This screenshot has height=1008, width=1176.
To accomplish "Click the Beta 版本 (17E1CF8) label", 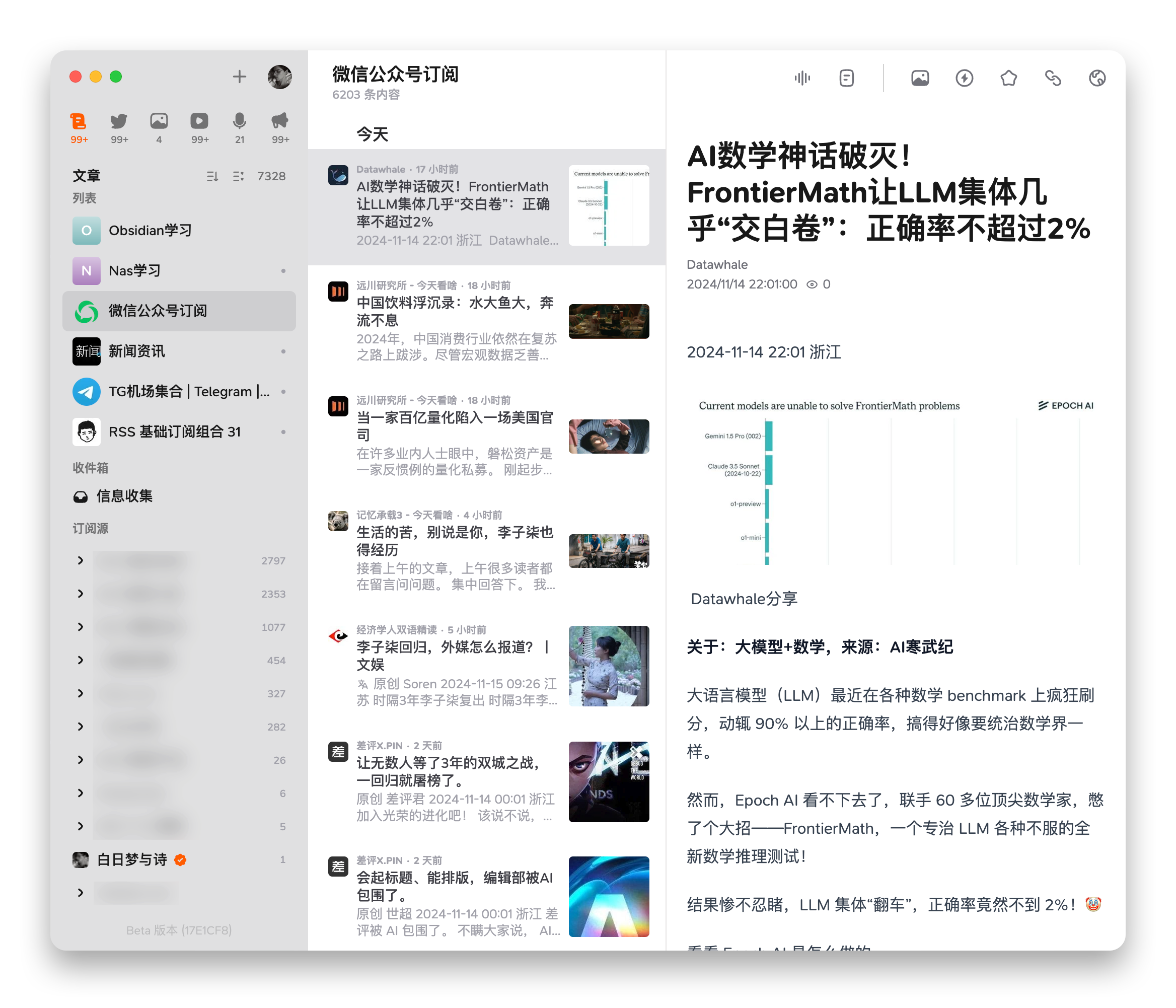I will [x=179, y=930].
